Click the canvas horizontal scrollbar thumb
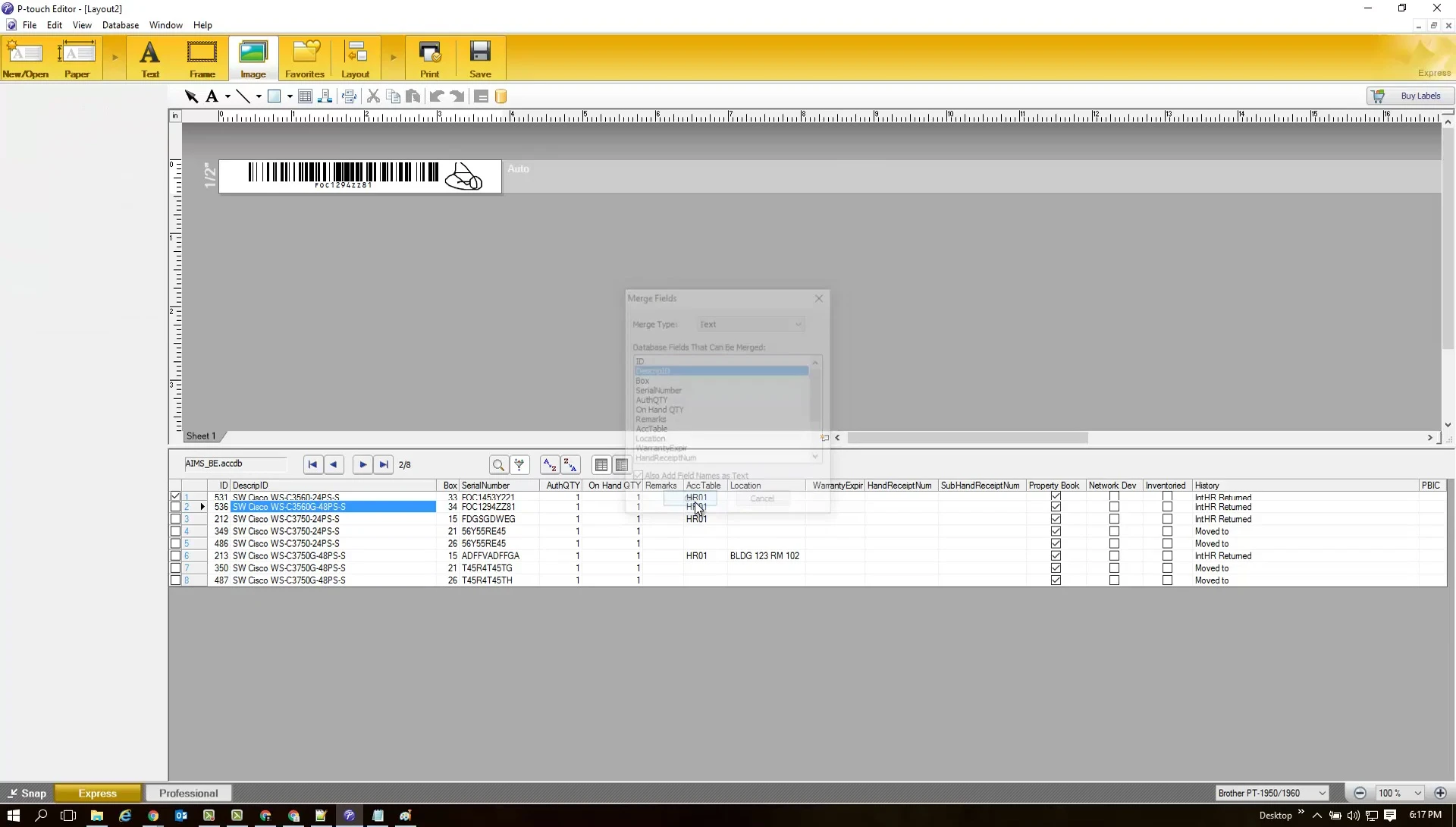Image resolution: width=1456 pixels, height=827 pixels. tap(968, 438)
